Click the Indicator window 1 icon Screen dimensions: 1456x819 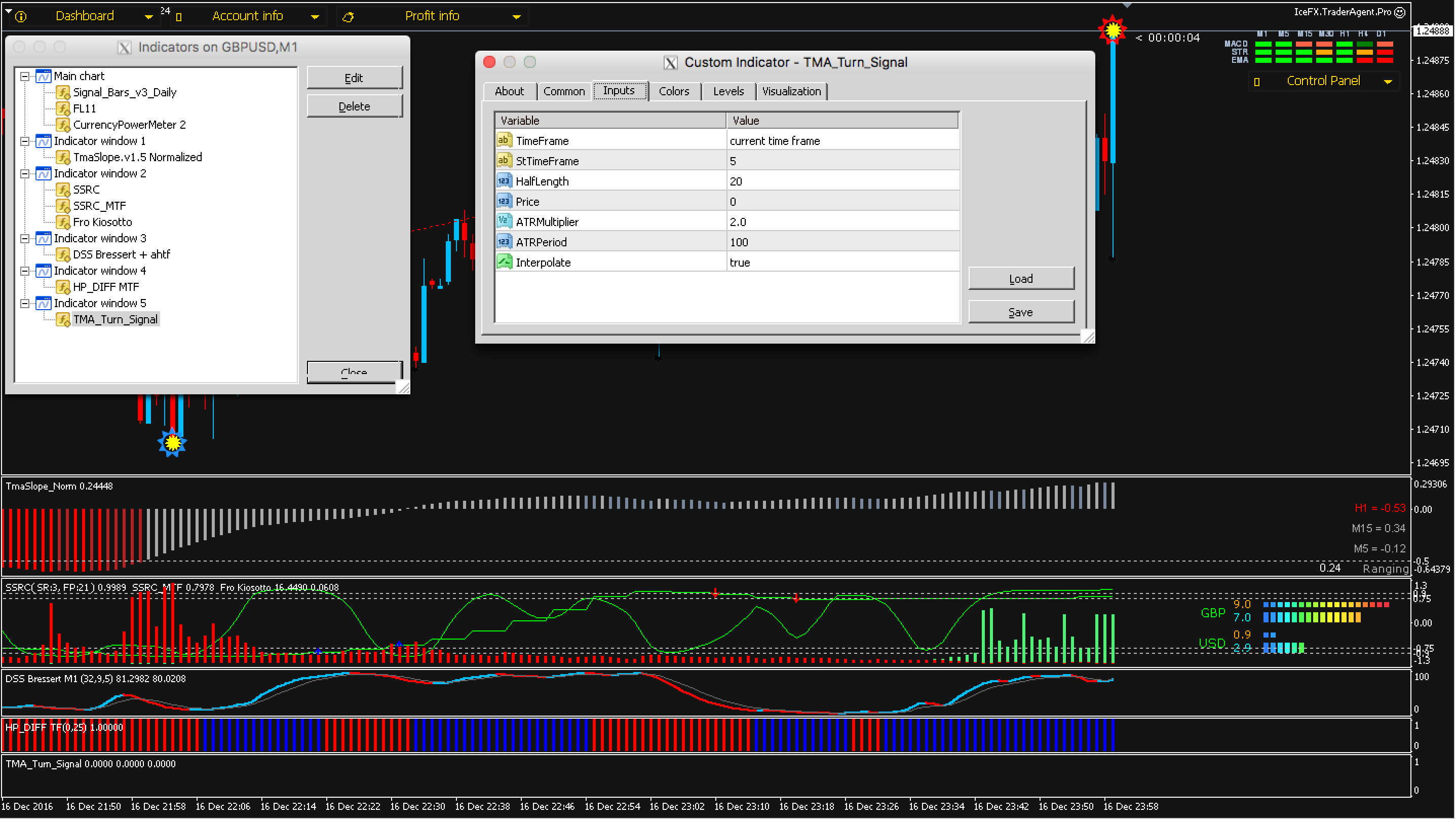click(44, 141)
